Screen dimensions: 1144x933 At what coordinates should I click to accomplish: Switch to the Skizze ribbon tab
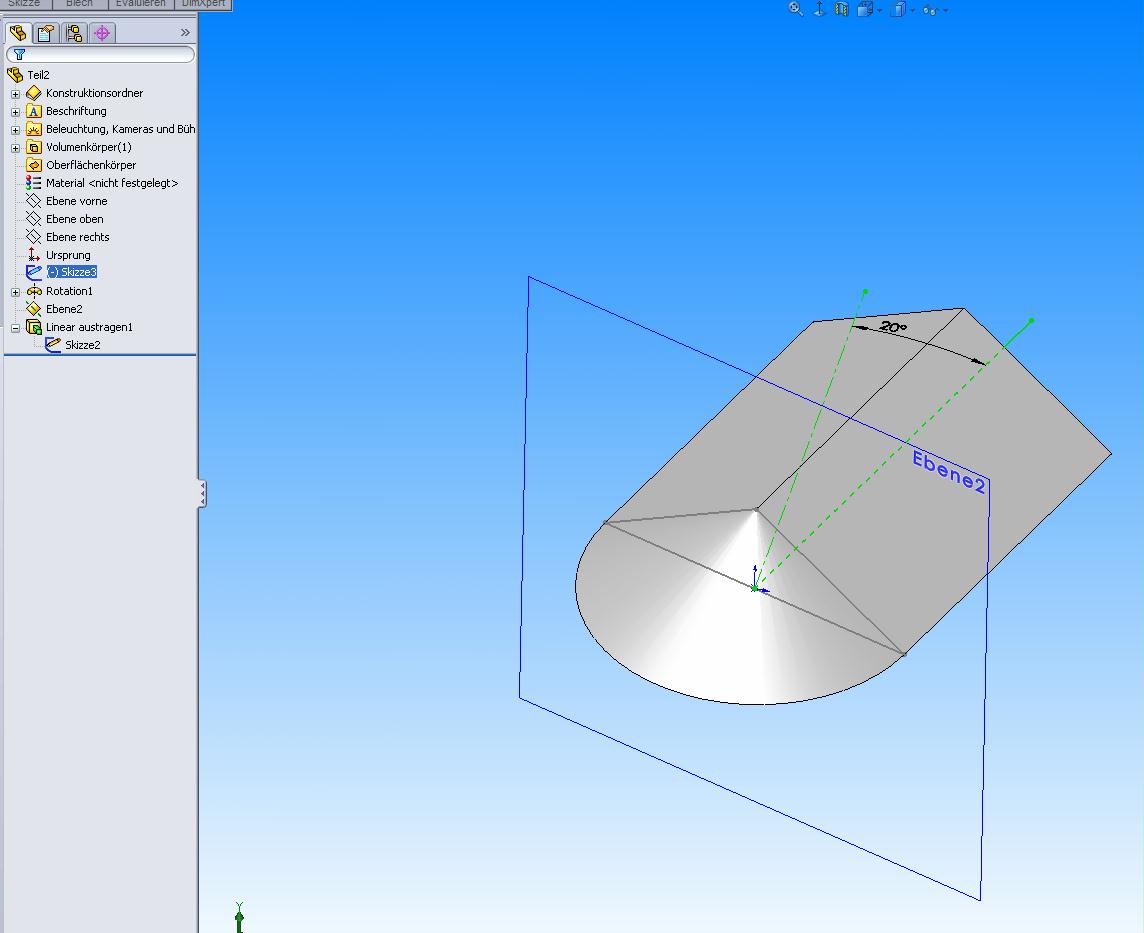pyautogui.click(x=24, y=4)
